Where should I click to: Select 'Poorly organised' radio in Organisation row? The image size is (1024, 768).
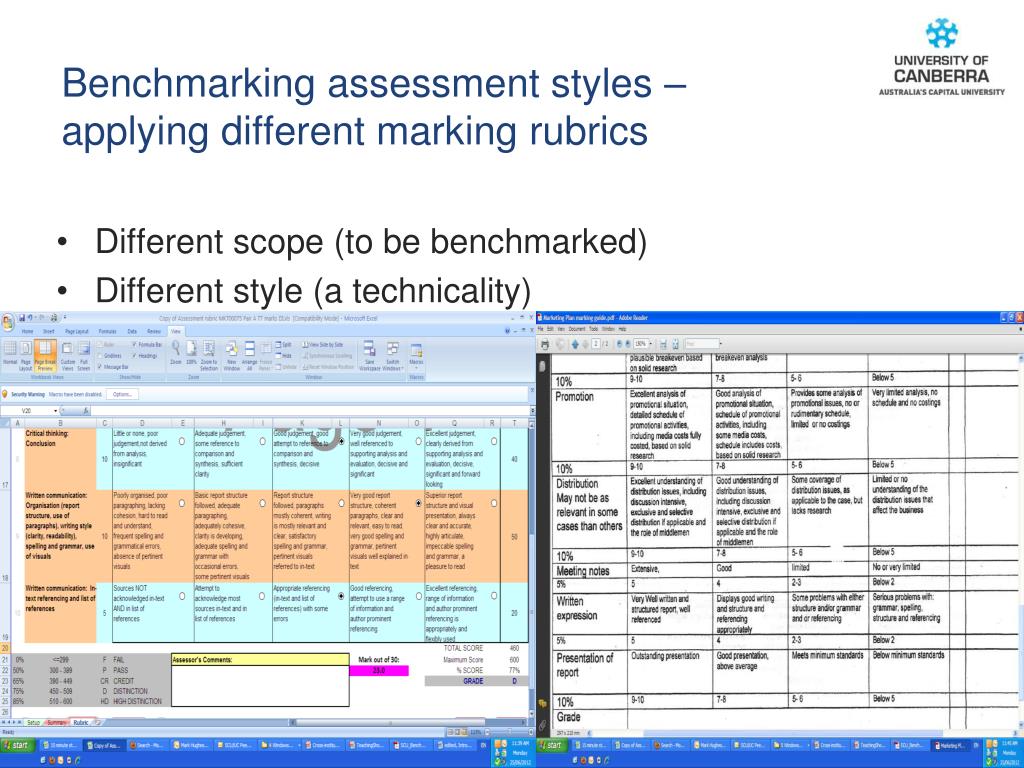[182, 504]
